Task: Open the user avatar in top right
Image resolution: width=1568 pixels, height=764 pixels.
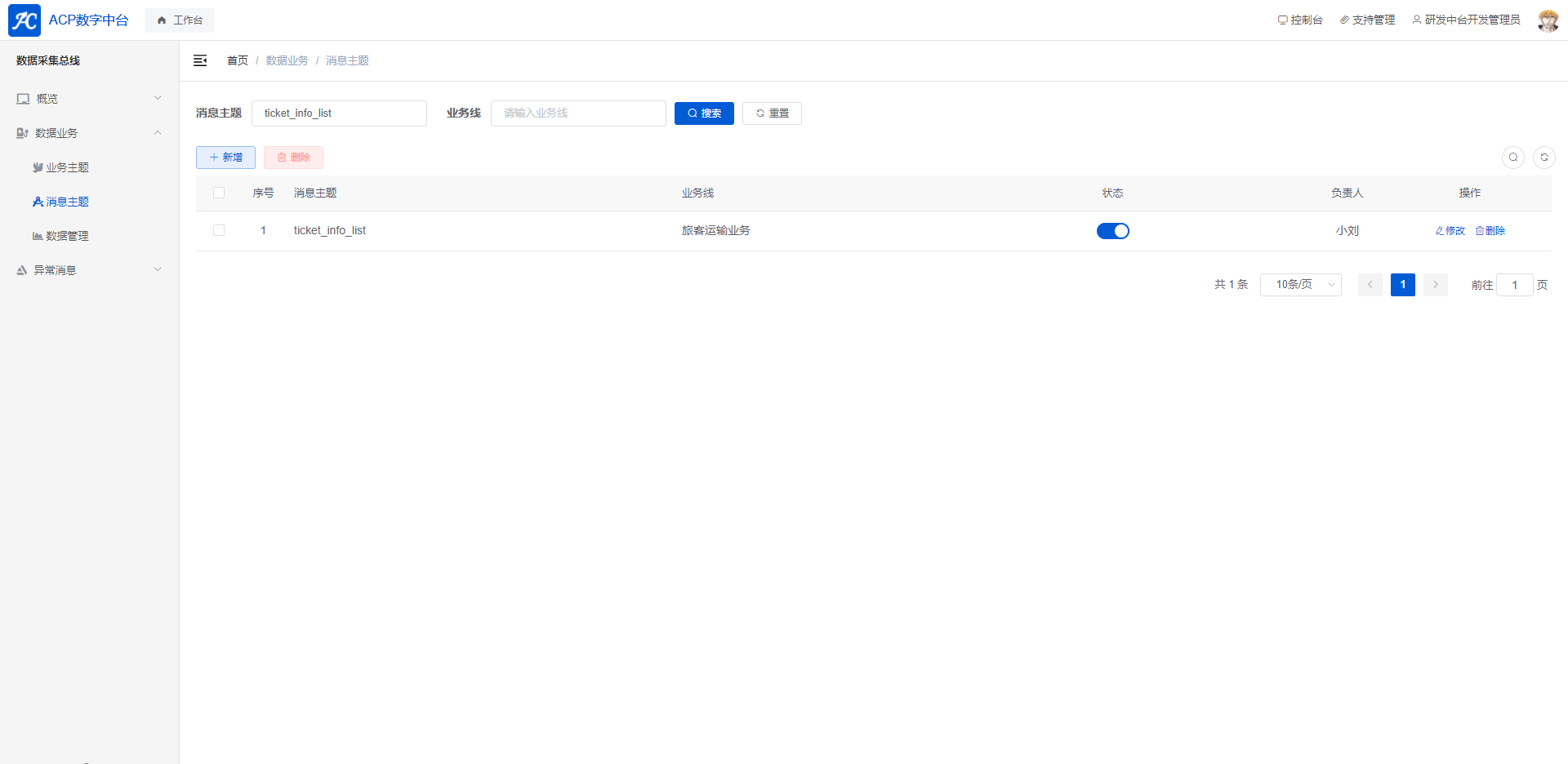Action: 1548,20
